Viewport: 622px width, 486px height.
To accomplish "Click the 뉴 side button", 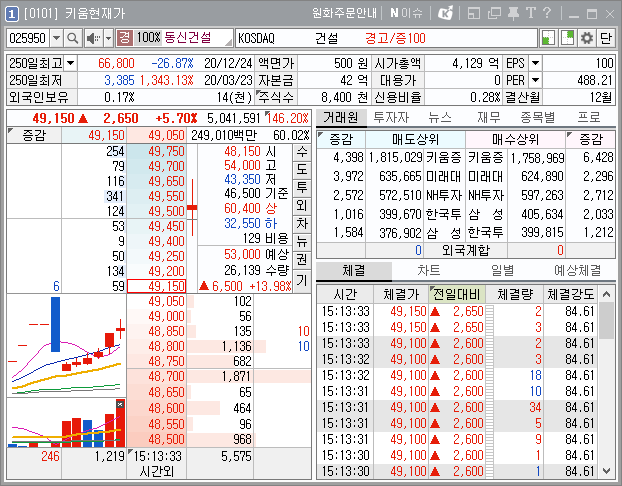I will click(302, 242).
